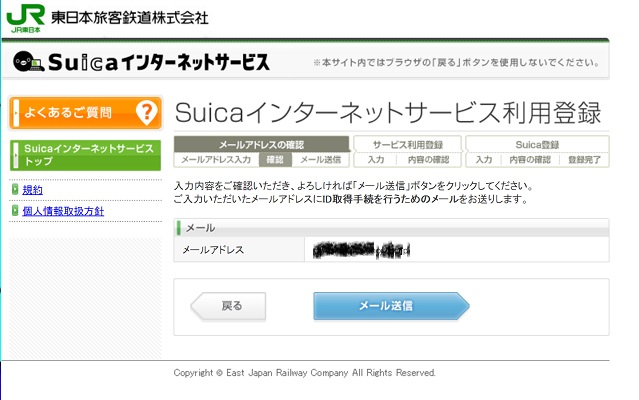The width and height of the screenshot is (639, 400).
Task: Select the メールアドレス入力 step
Action: click(216, 160)
